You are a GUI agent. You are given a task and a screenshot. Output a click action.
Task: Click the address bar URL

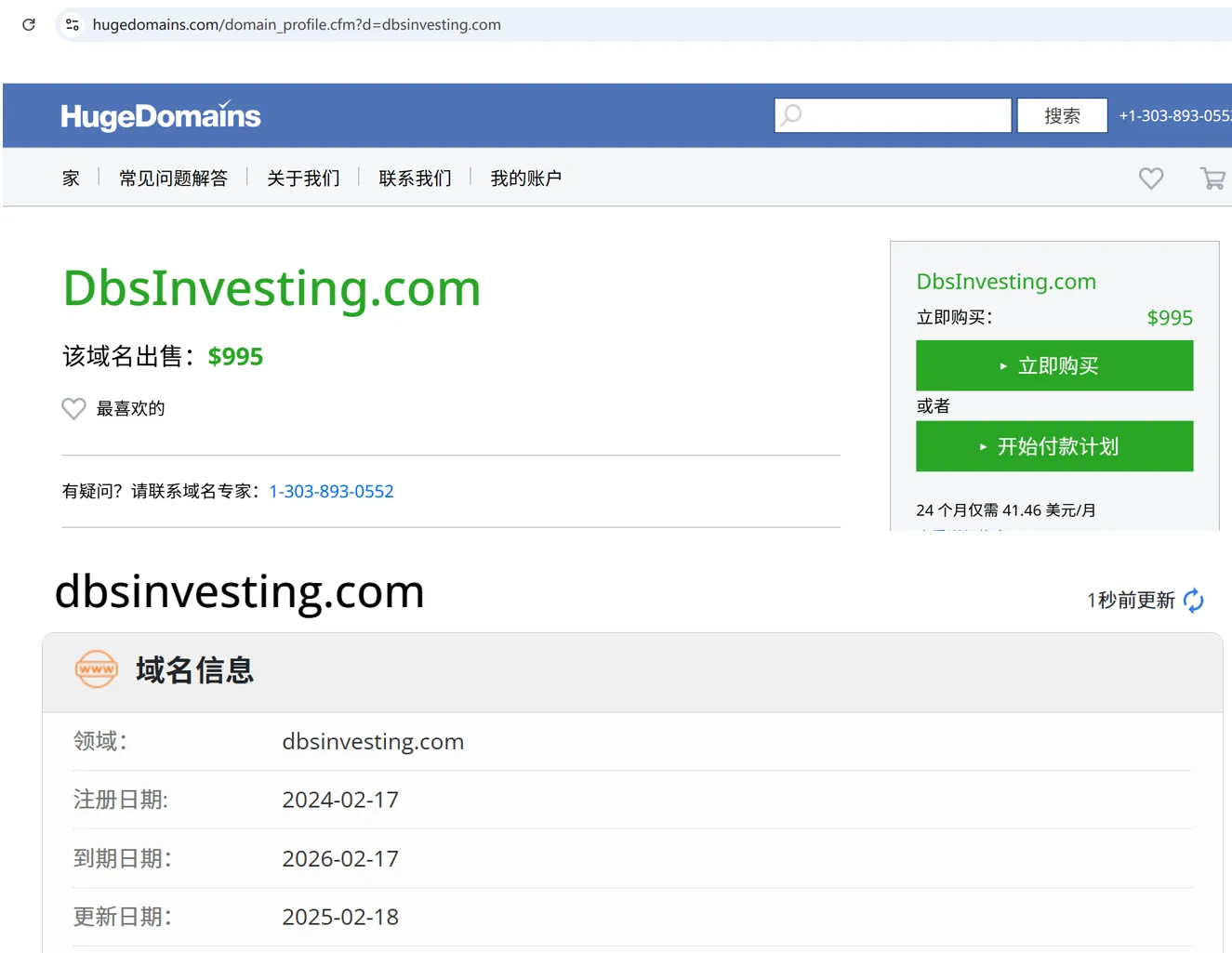click(297, 24)
